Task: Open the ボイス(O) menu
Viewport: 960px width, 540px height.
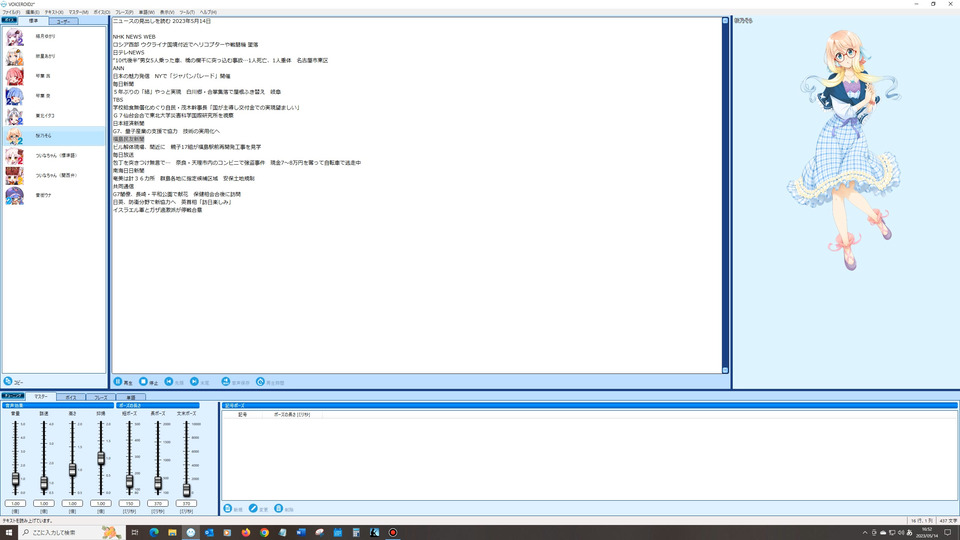Action: point(102,12)
